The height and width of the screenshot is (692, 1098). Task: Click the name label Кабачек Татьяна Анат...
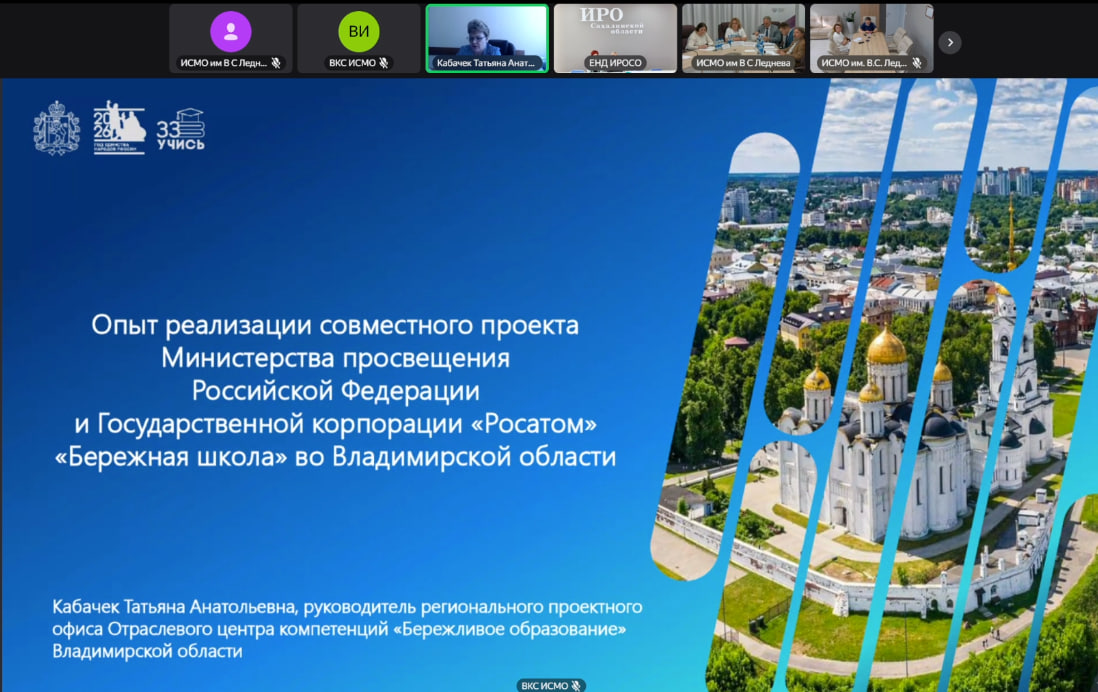tap(485, 63)
